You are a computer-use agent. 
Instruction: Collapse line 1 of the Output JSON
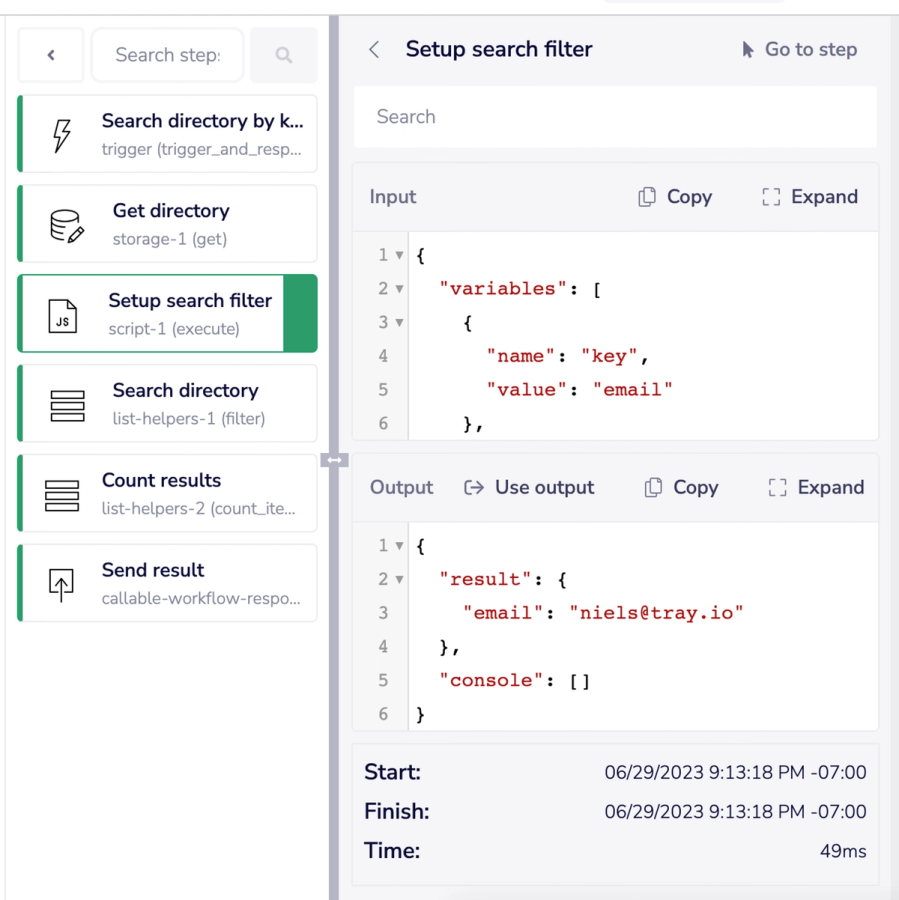(x=399, y=545)
